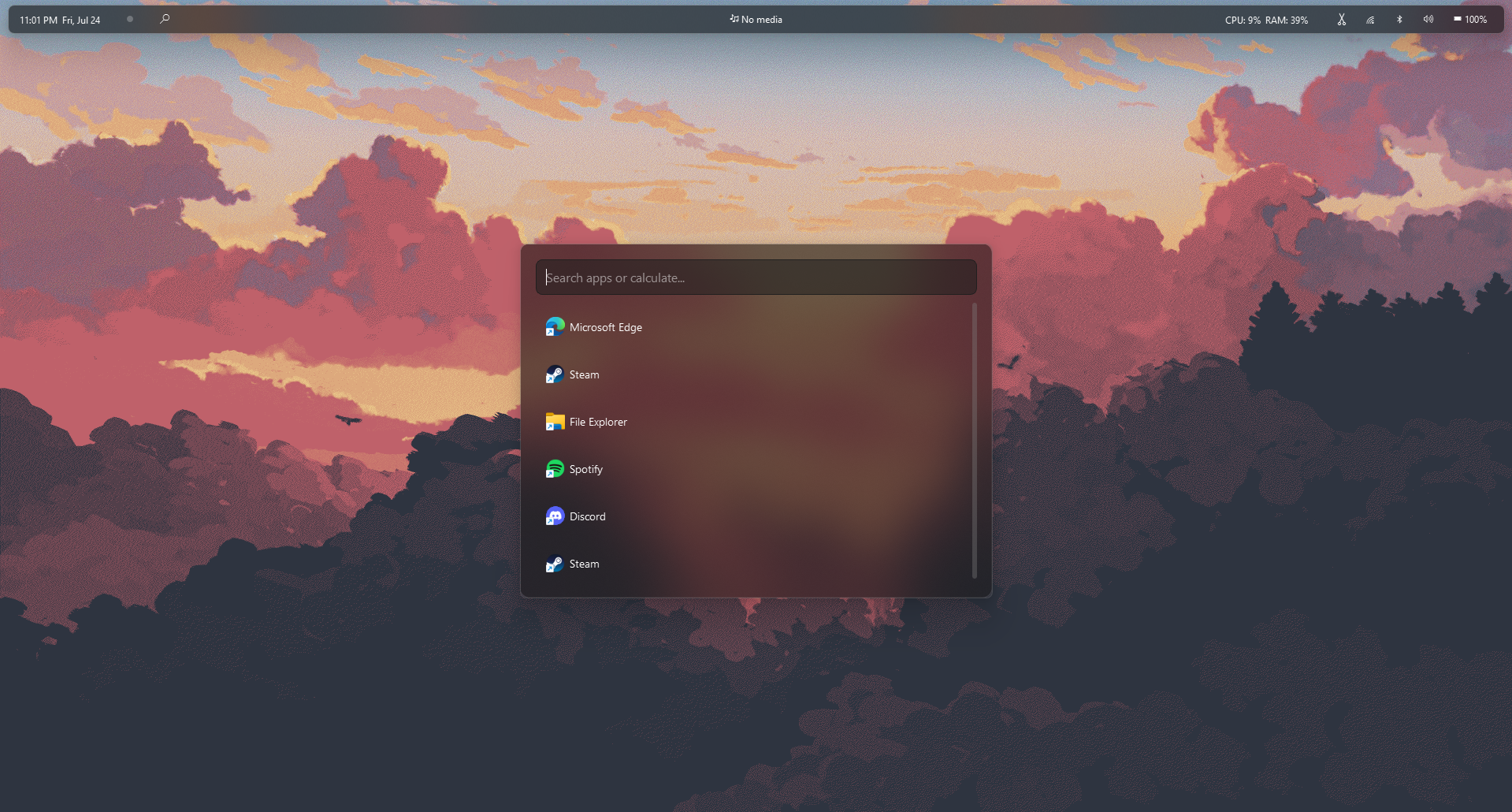Focus the Search apps or calculate field

[756, 277]
